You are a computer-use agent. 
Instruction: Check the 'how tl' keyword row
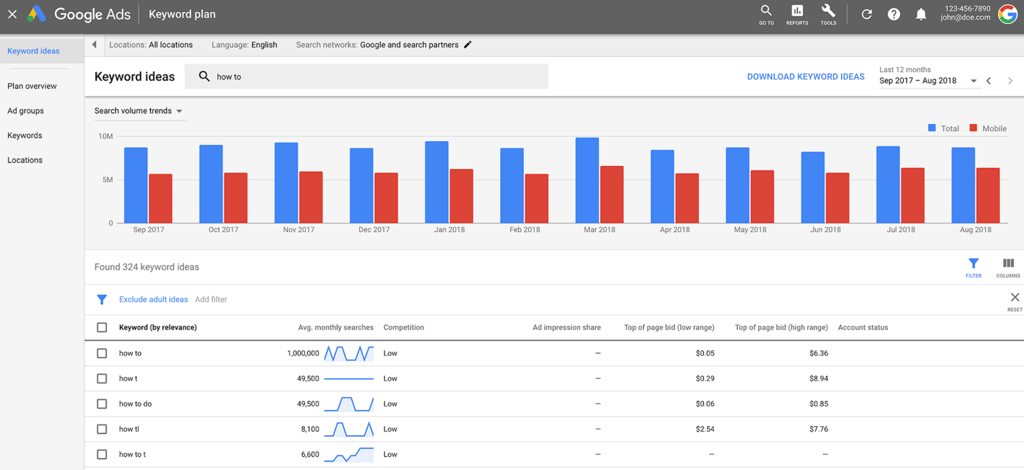point(102,429)
